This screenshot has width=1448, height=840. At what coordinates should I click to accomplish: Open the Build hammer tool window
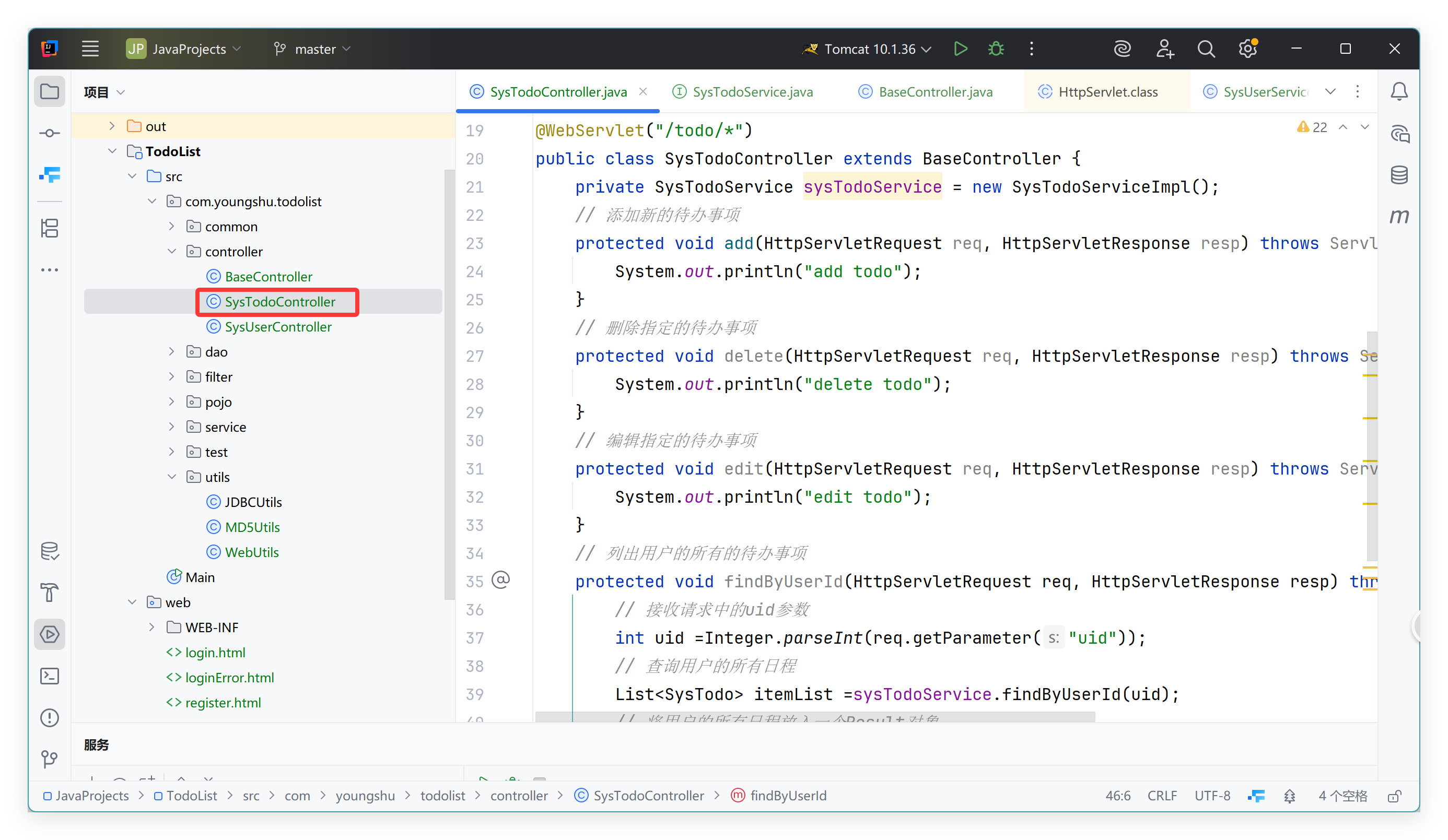50,593
